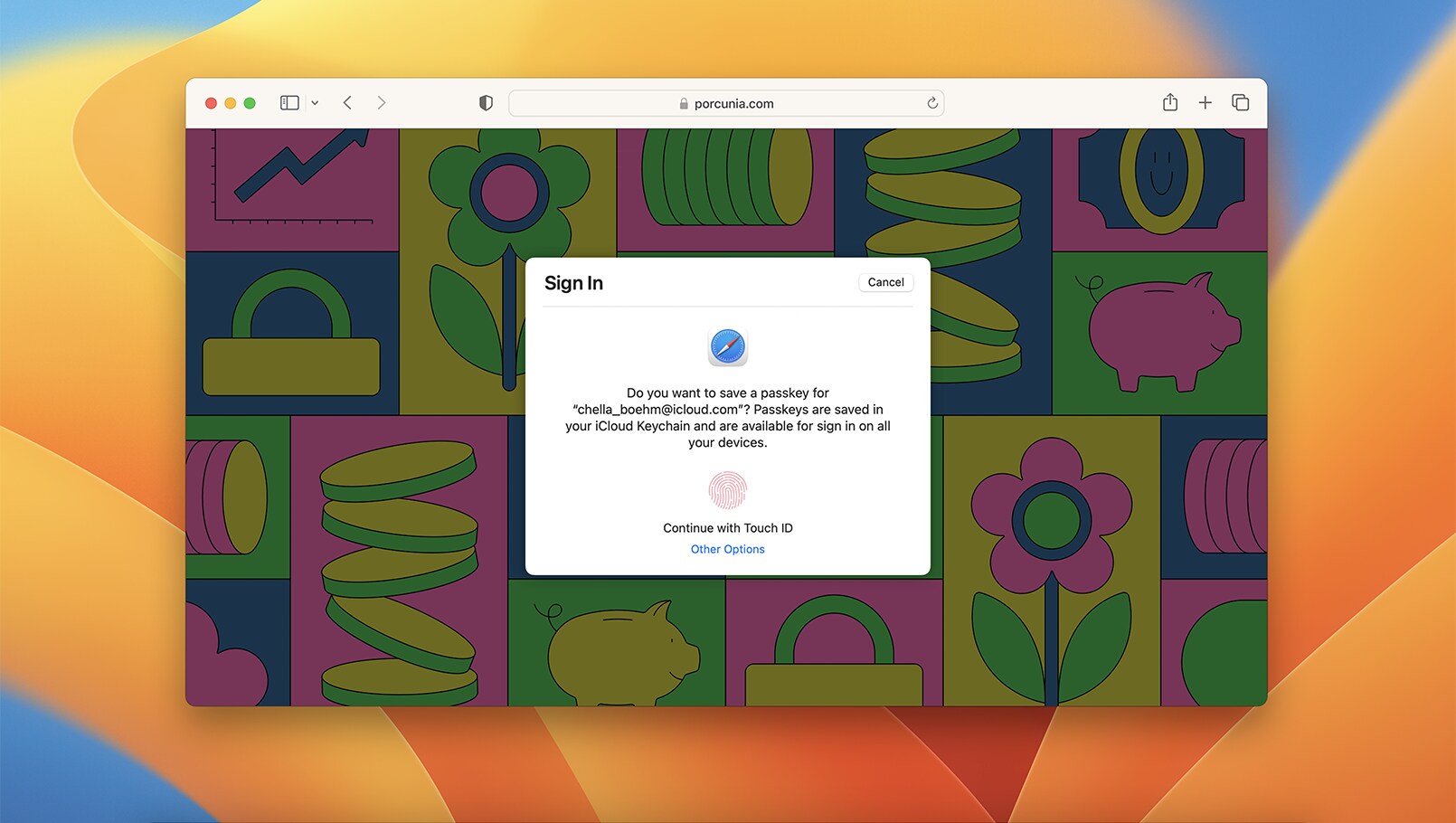Click the lock icon beside porcunia.com
The height and width of the screenshot is (823, 1456).
pyautogui.click(x=684, y=104)
